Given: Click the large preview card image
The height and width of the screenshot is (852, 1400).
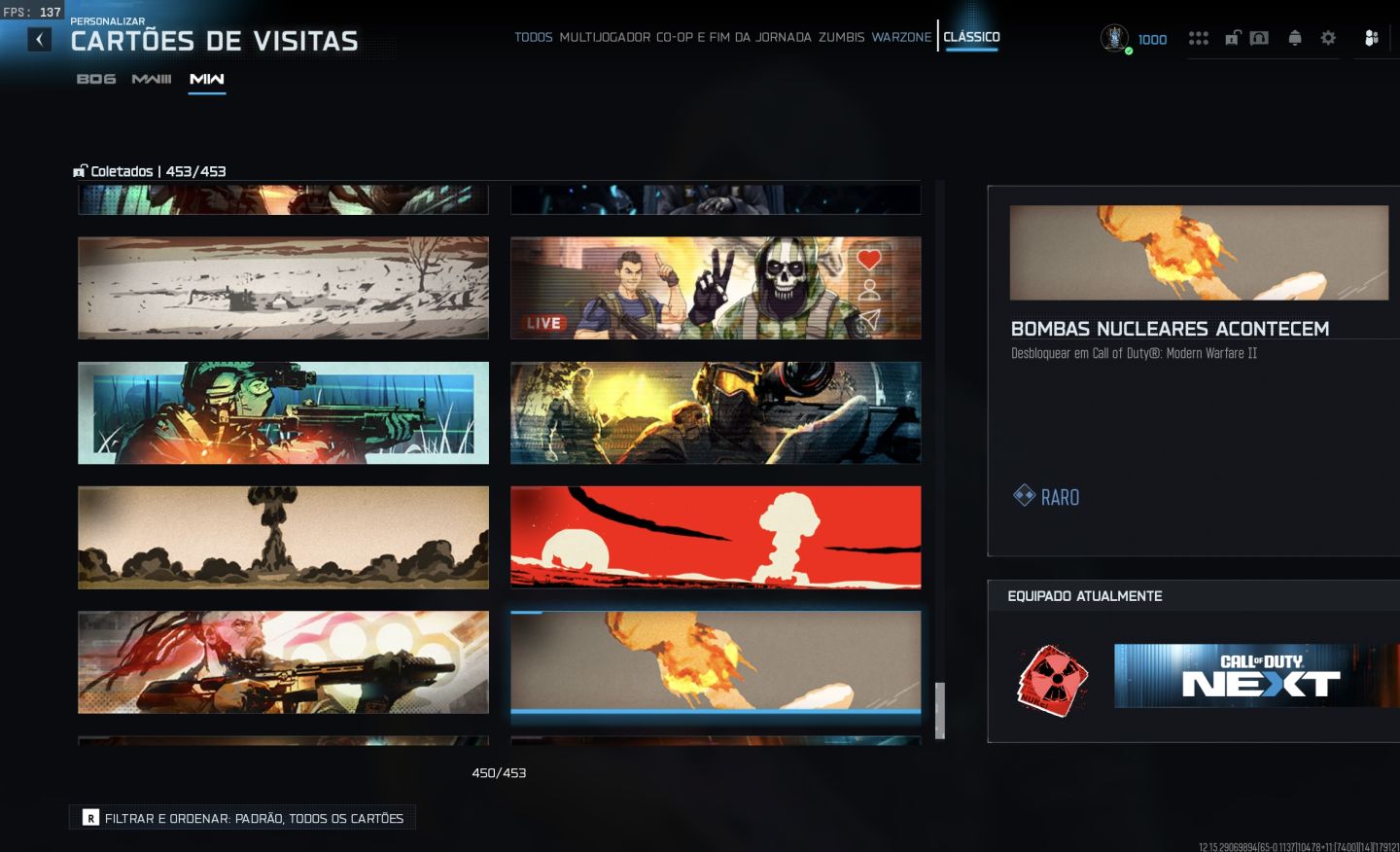Looking at the screenshot, I should [1199, 252].
